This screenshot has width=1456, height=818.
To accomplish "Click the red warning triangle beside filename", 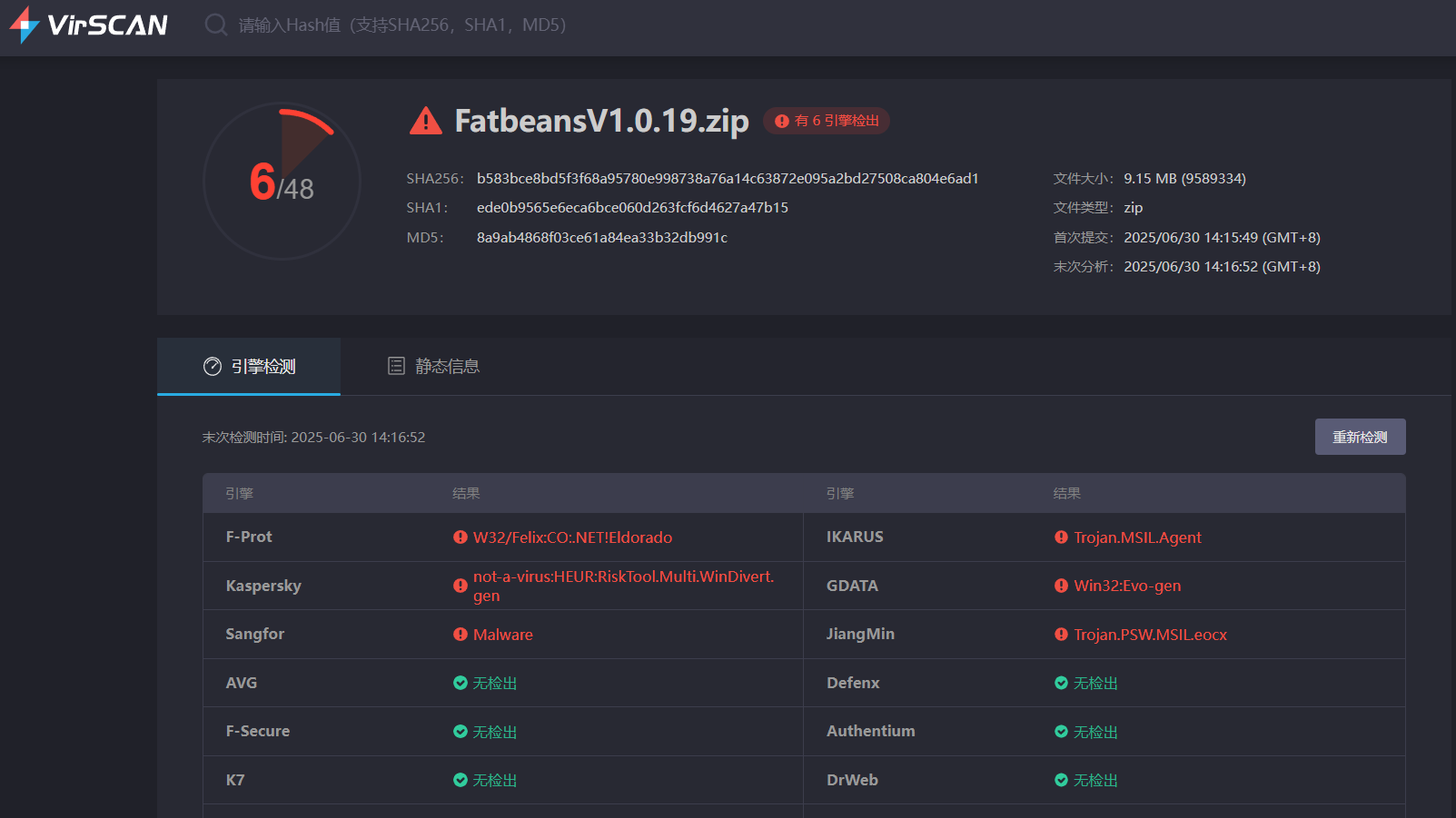I will click(425, 121).
